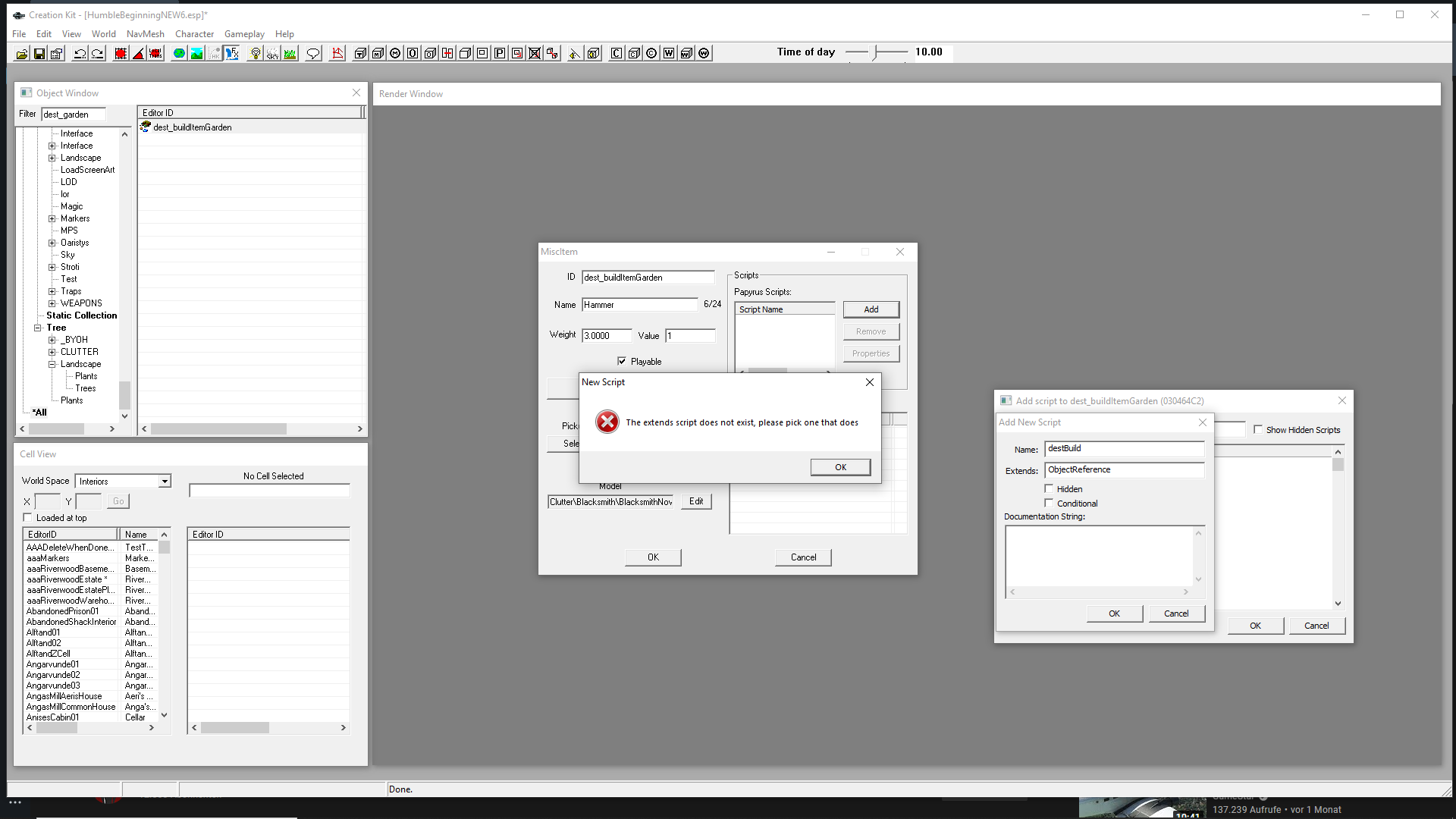
Task: Uncheck the Playable flag for the Hammer item
Action: pyautogui.click(x=622, y=361)
